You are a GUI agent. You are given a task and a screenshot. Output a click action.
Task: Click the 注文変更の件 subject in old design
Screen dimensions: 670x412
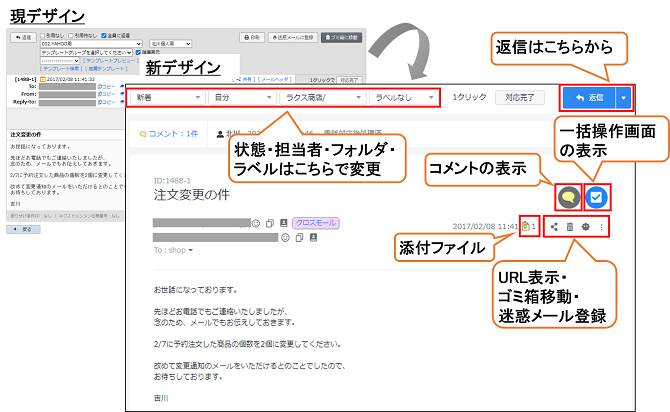point(26,135)
